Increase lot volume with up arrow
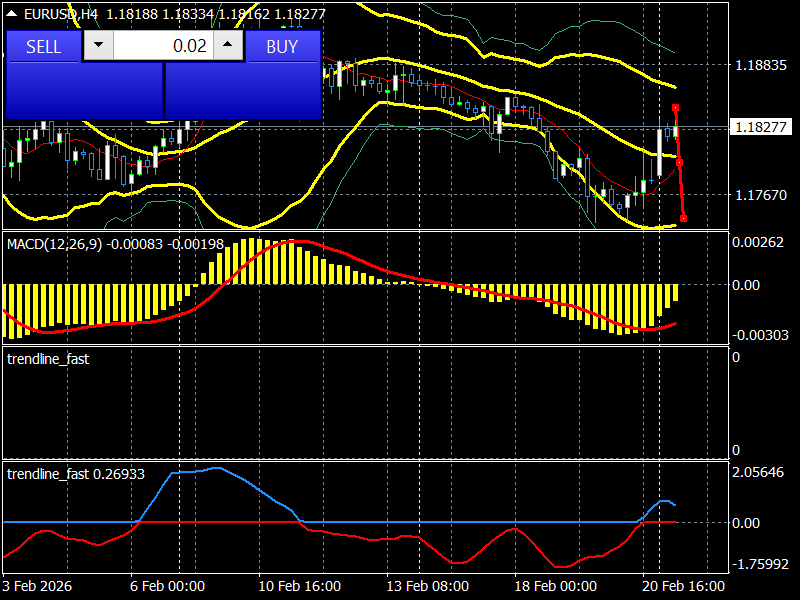The image size is (800, 600). (228, 45)
